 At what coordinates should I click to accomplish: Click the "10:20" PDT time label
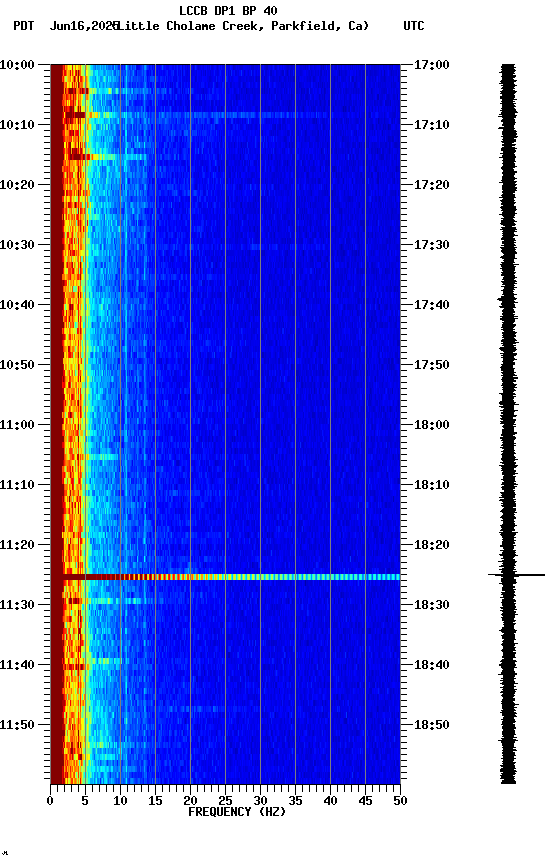coord(17,185)
